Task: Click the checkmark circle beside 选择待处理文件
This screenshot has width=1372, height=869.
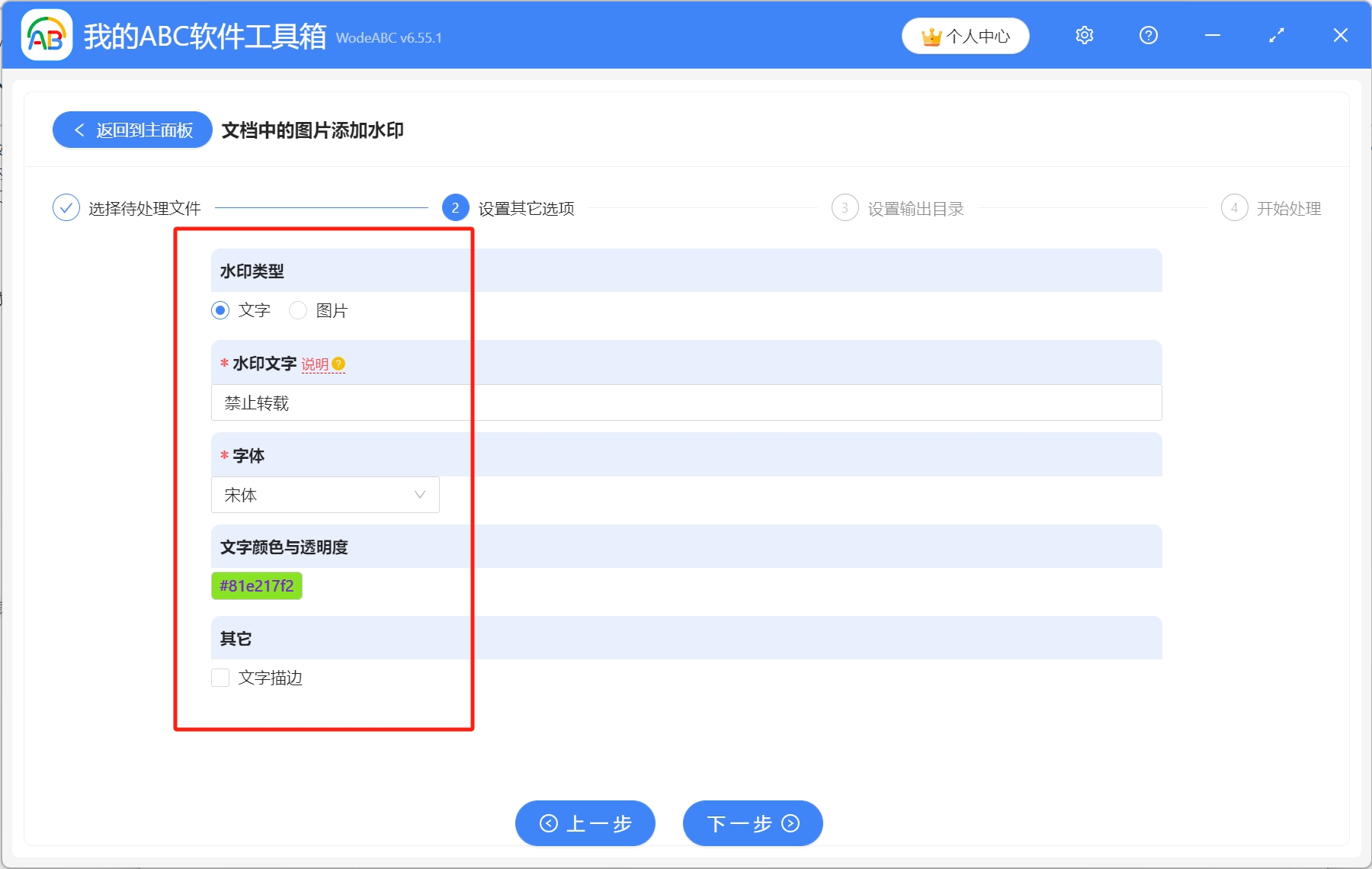Action: point(66,207)
